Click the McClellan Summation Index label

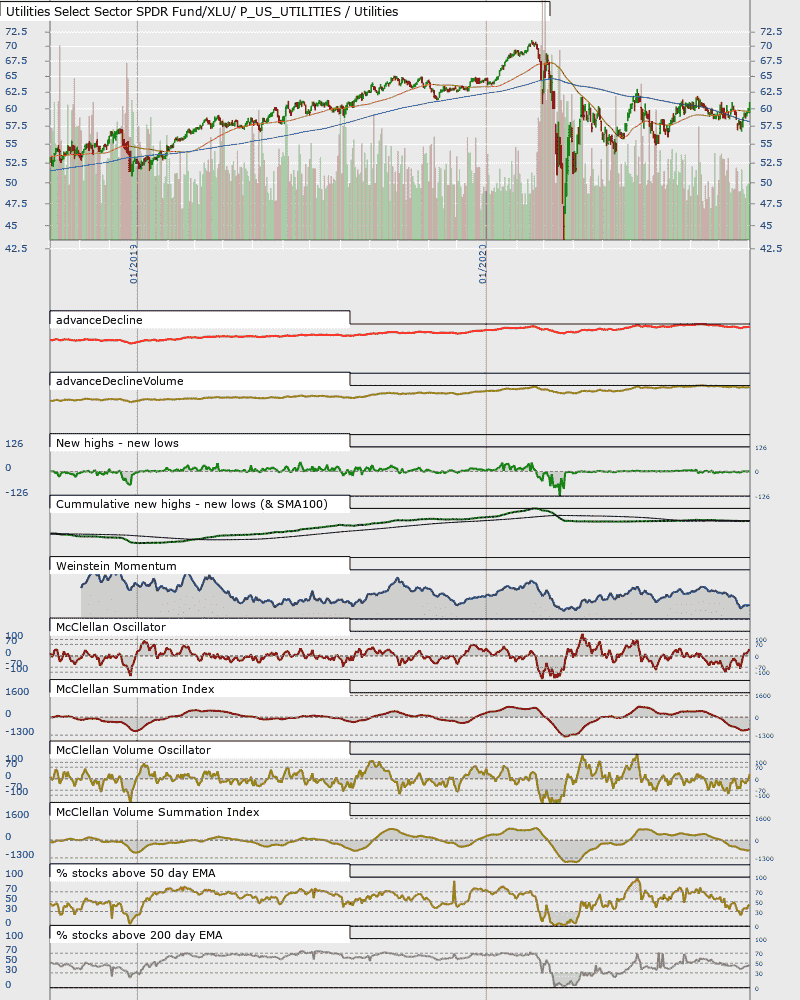pos(135,689)
